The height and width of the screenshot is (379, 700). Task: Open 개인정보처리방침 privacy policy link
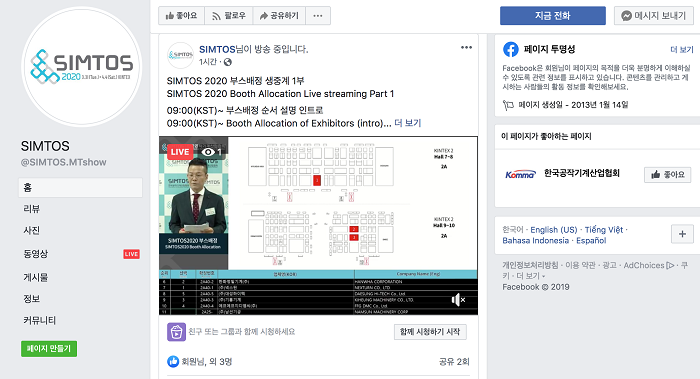tap(530, 265)
